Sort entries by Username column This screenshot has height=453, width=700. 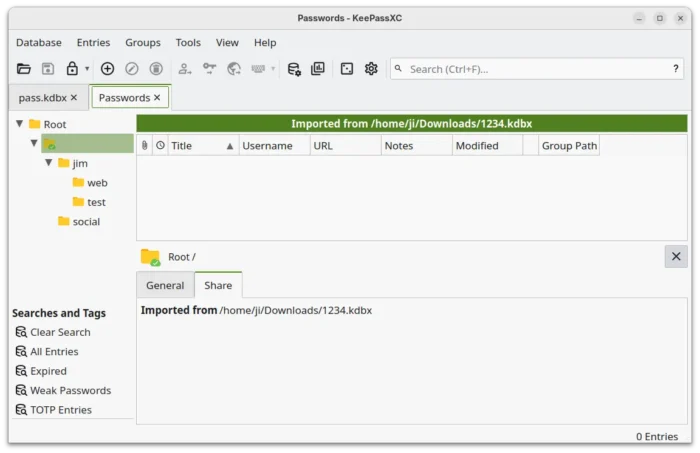tap(275, 145)
